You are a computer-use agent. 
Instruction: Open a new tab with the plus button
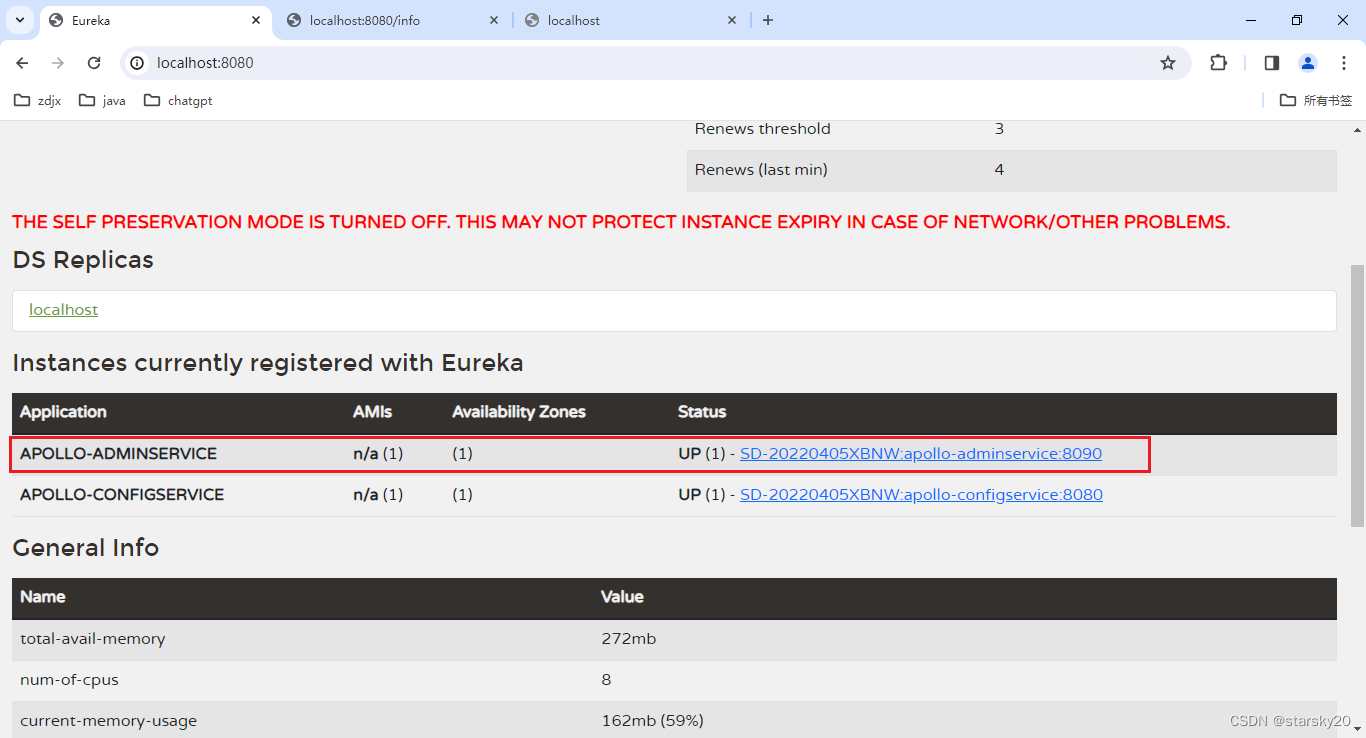(768, 20)
